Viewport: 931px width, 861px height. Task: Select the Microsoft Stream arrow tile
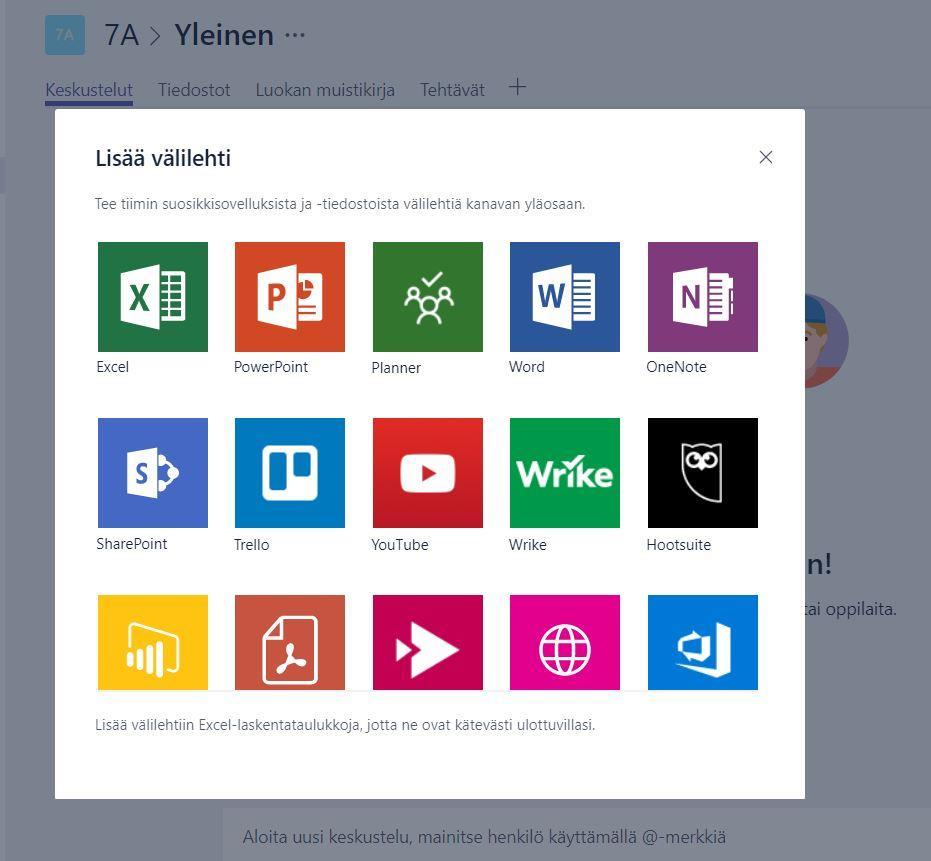(x=428, y=642)
